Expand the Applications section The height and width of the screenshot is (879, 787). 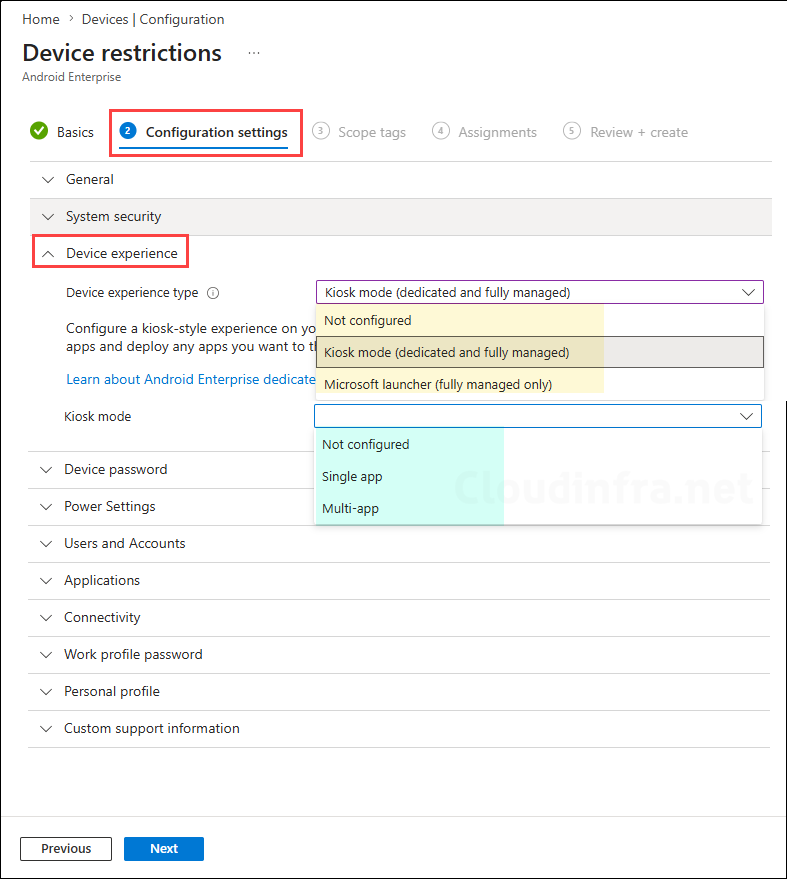399,580
